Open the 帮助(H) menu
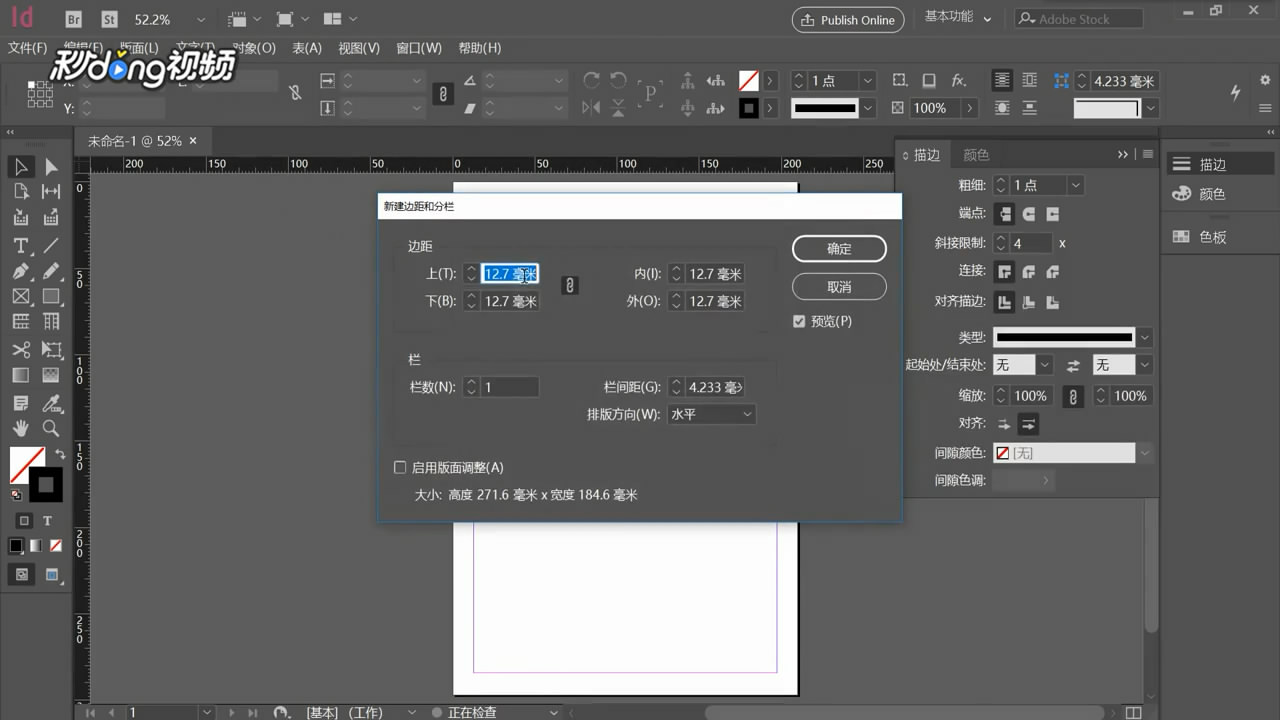This screenshot has width=1280, height=720. pyautogui.click(x=480, y=48)
